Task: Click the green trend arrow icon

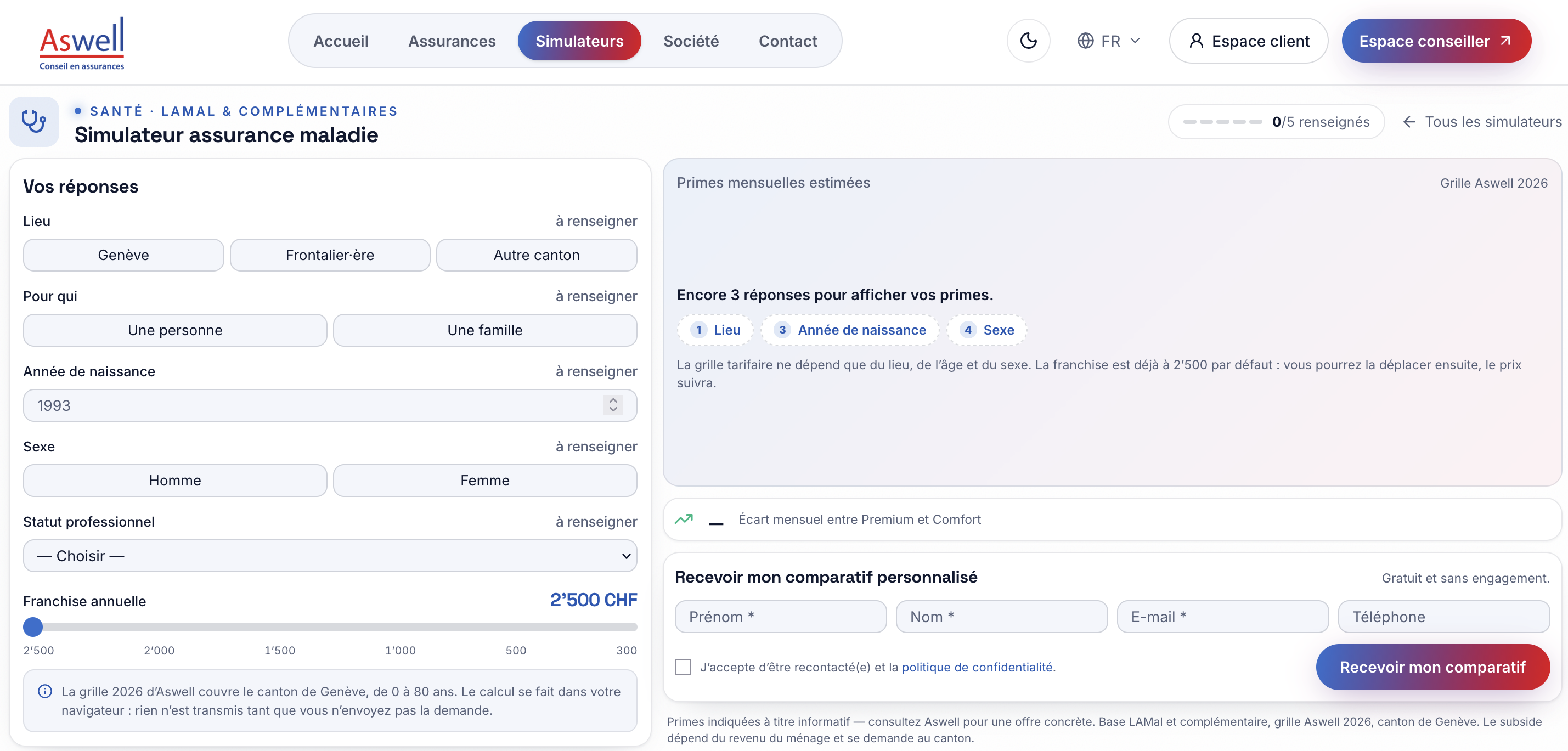Action: tap(684, 519)
